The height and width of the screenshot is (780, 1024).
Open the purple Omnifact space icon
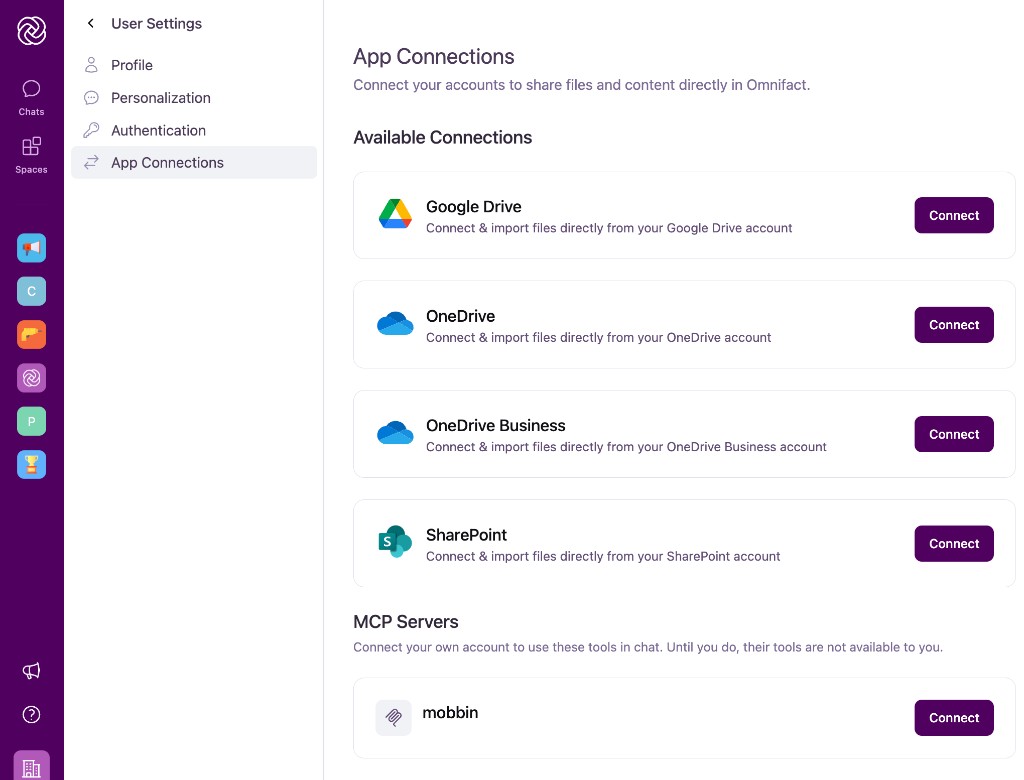(31, 378)
